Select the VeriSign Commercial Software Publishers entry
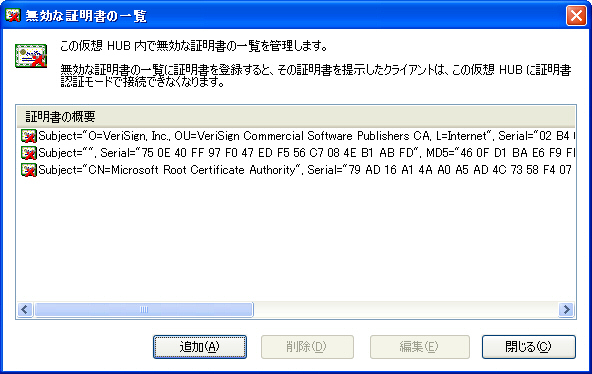Viewport: 592px width, 374px height. pyautogui.click(x=298, y=136)
